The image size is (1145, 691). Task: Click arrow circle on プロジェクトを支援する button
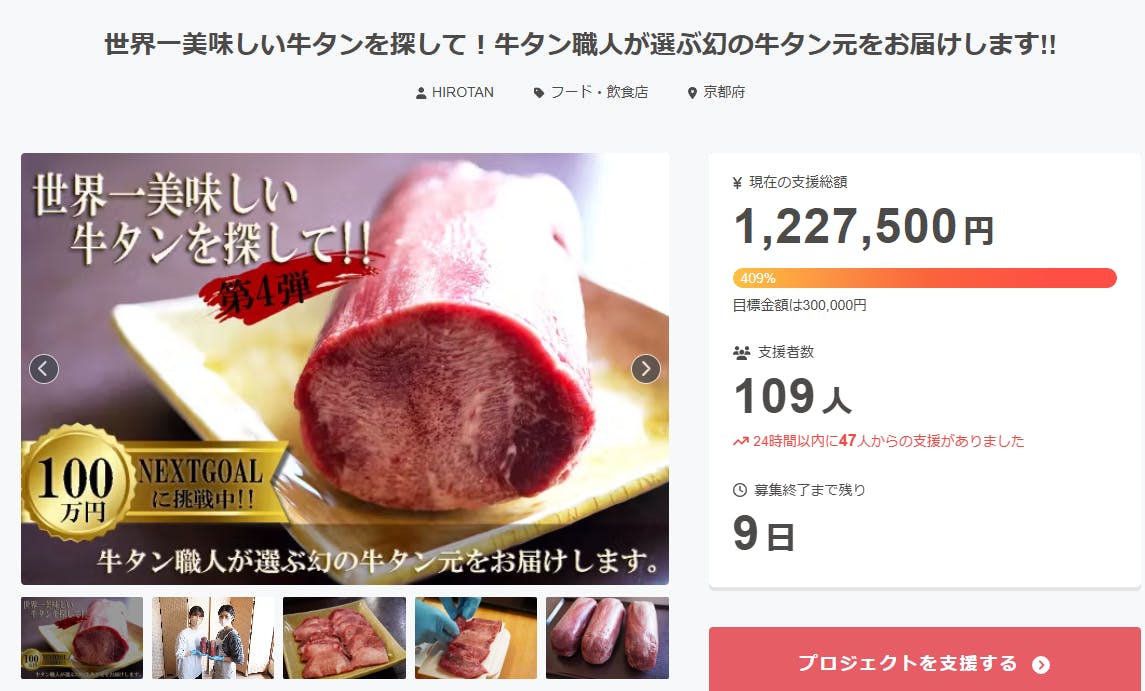pyautogui.click(x=1041, y=665)
